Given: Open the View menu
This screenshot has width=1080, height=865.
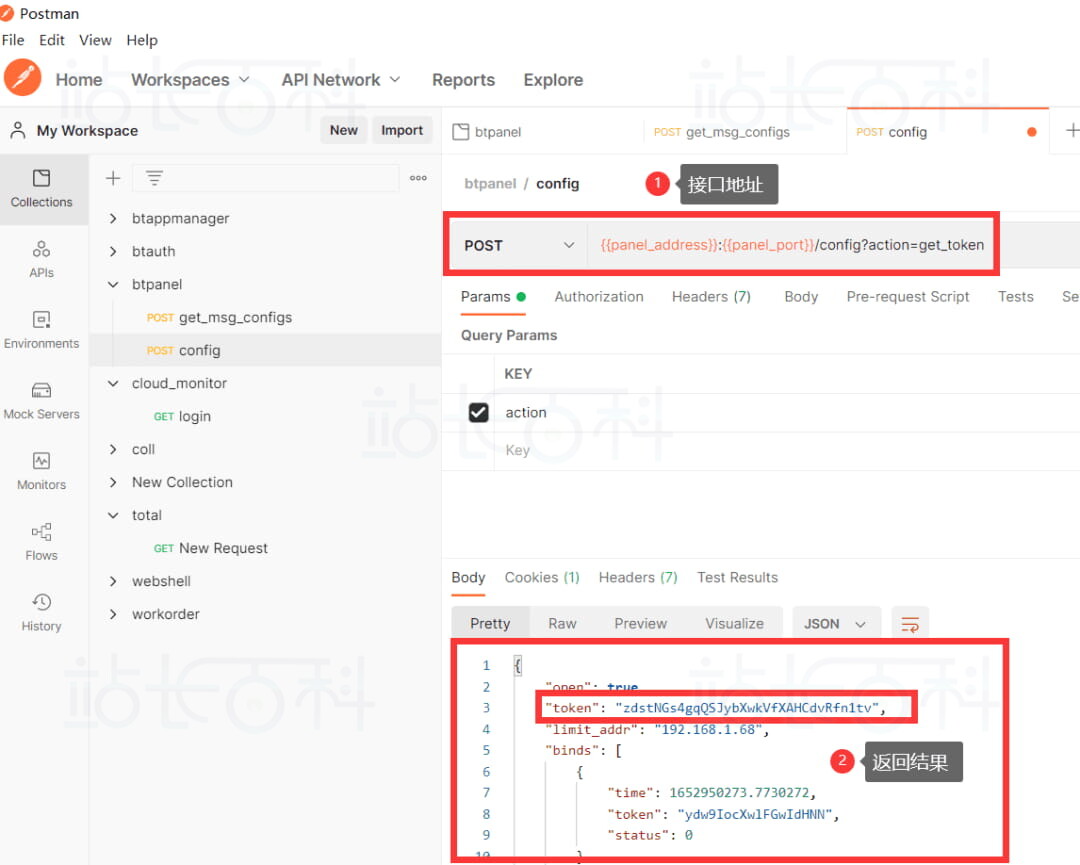Looking at the screenshot, I should click(x=95, y=40).
